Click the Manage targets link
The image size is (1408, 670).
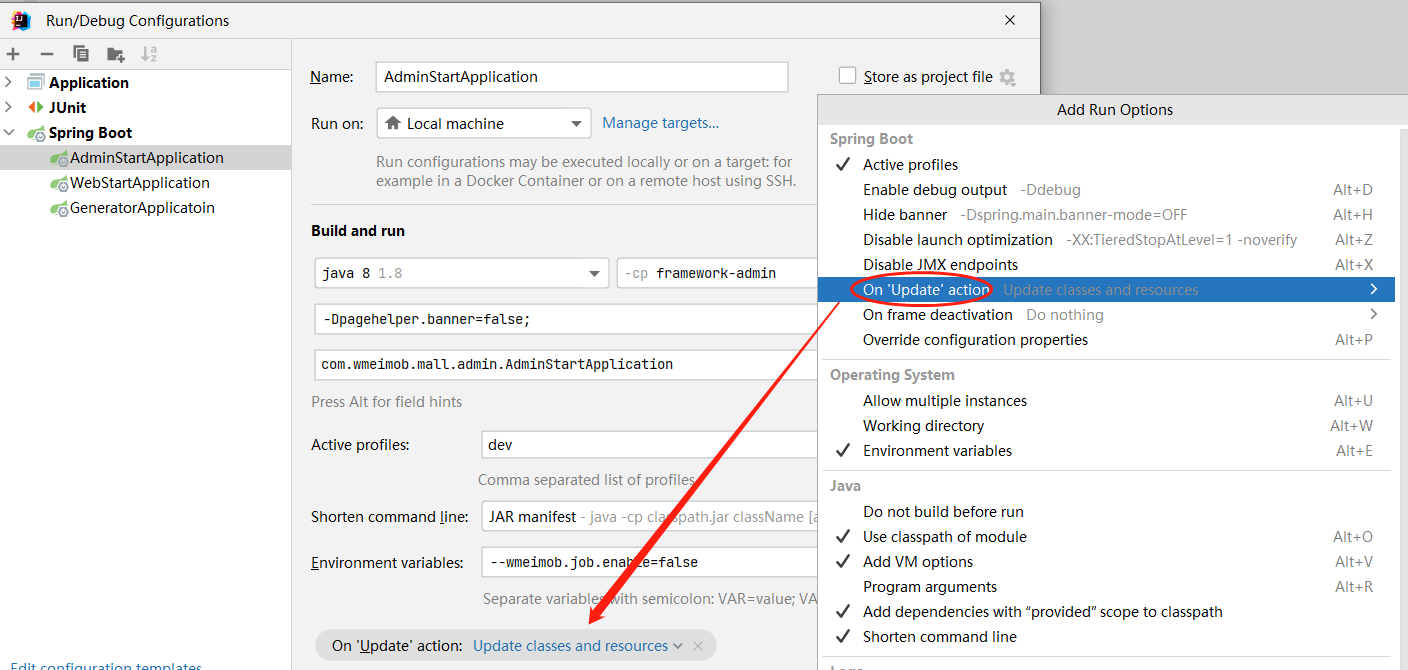660,123
